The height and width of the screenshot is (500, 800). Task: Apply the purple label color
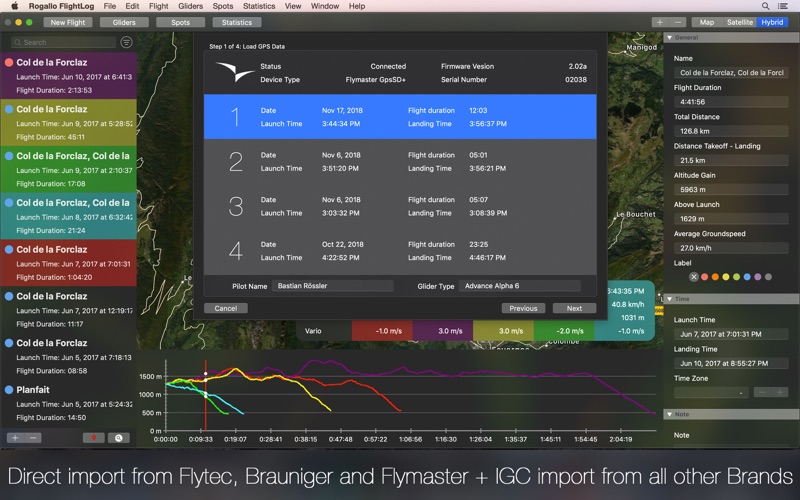[758, 277]
